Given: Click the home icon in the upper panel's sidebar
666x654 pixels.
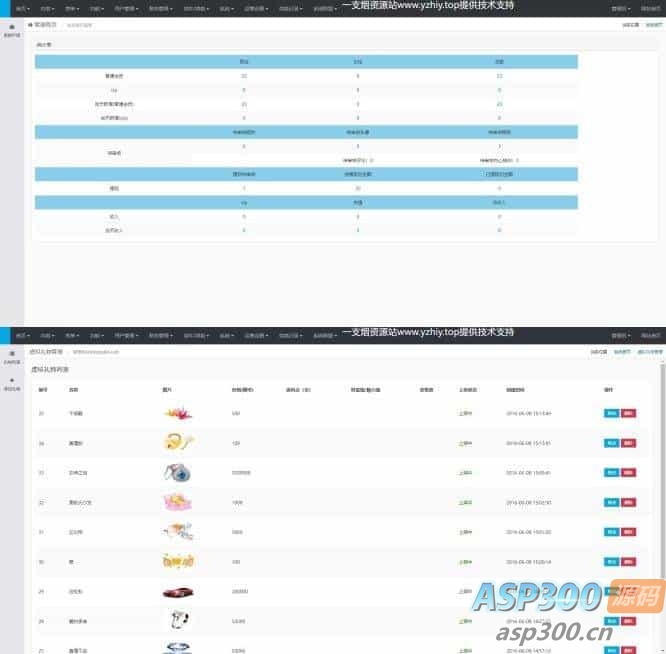Looking at the screenshot, I should [x=12, y=27].
